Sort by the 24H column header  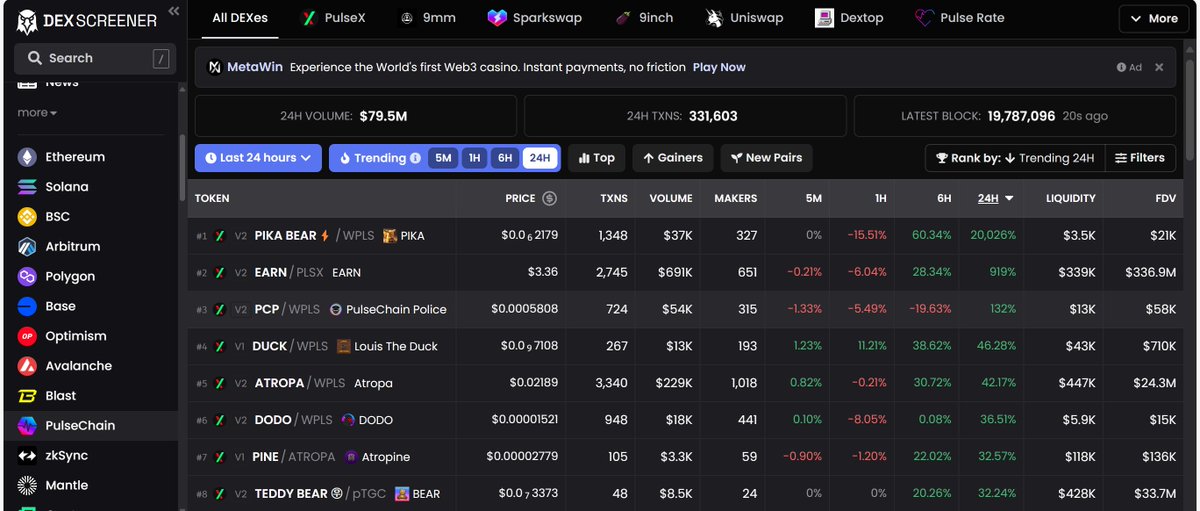996,198
